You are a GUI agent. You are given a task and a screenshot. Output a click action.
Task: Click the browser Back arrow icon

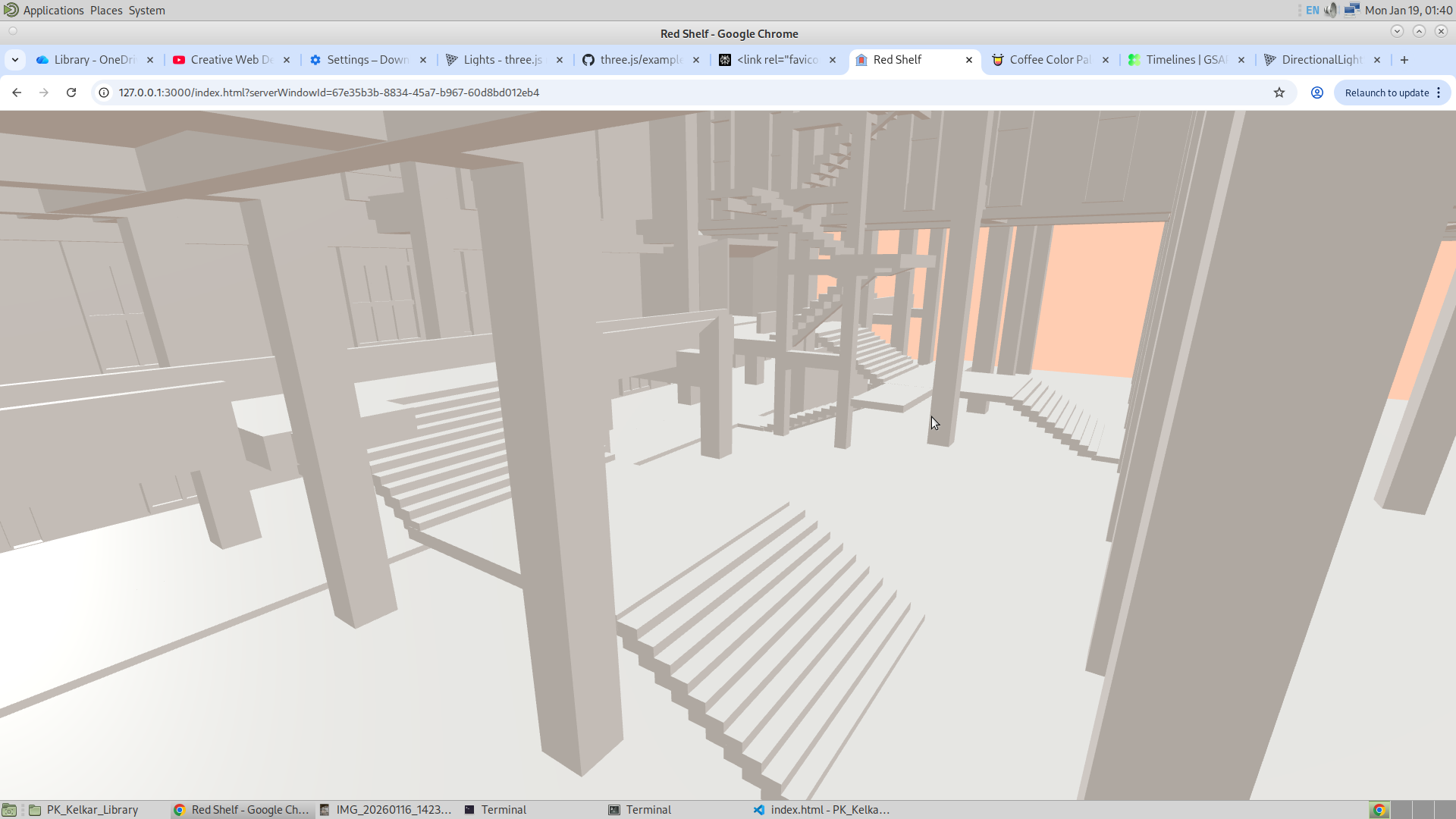coord(17,93)
